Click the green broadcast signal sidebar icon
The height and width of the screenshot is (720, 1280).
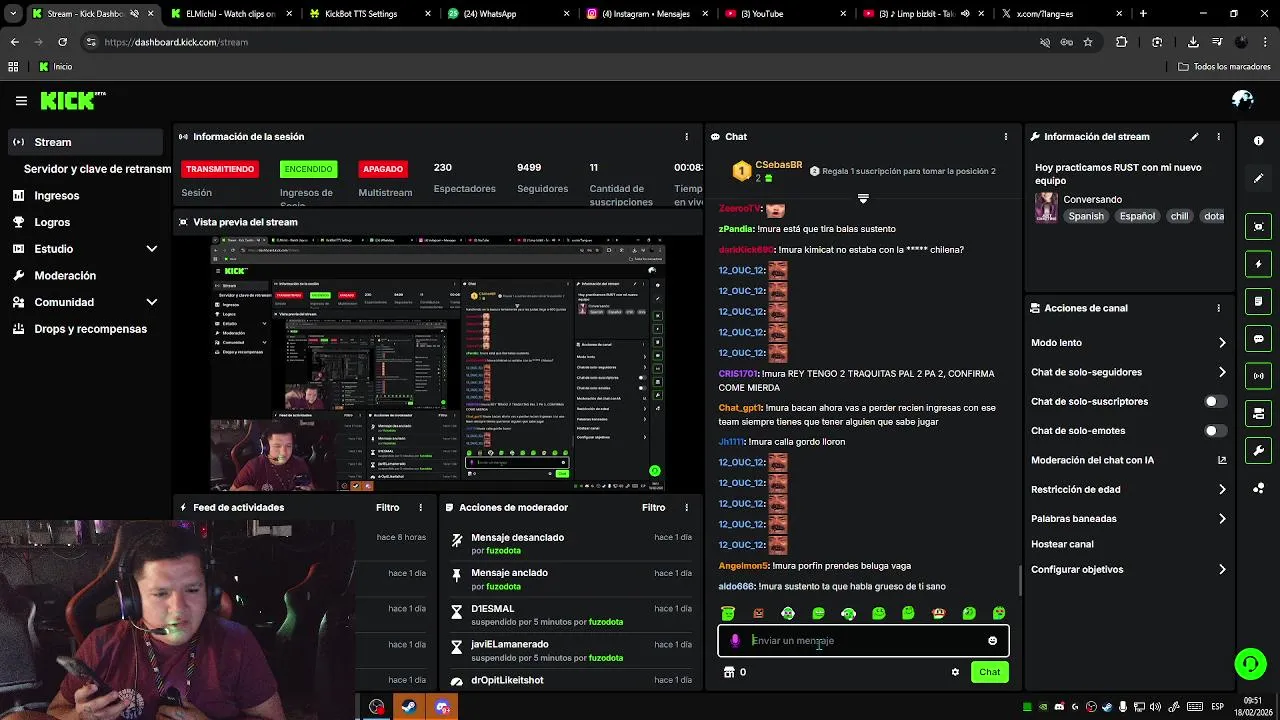point(1259,376)
